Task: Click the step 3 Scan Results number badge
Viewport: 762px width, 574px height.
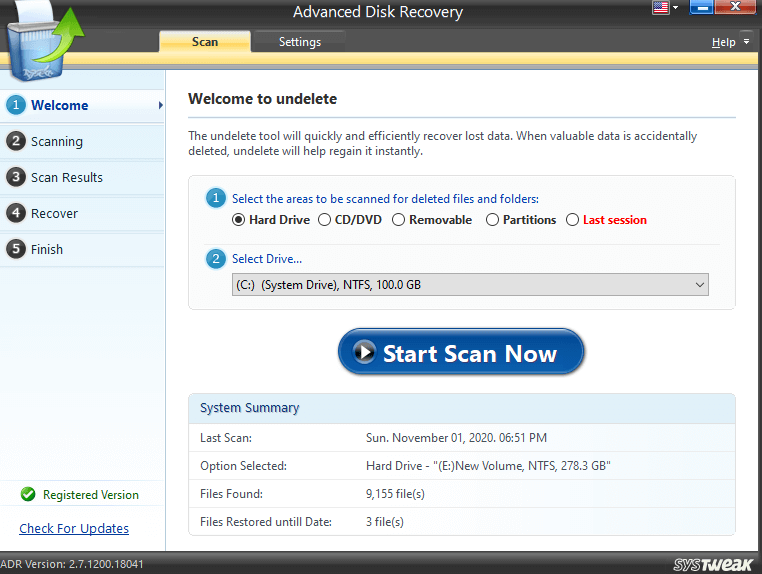Action: point(16,177)
